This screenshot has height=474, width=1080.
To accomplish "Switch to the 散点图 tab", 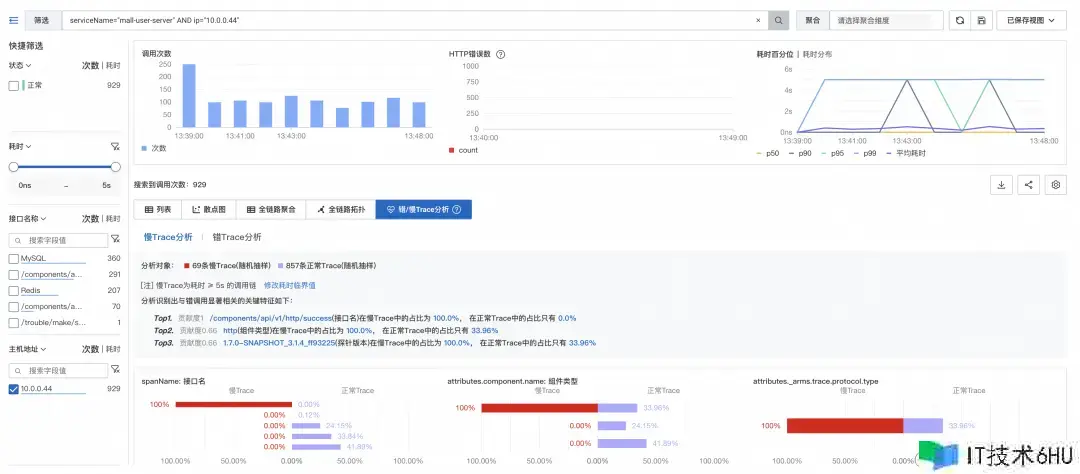I will [x=208, y=210].
